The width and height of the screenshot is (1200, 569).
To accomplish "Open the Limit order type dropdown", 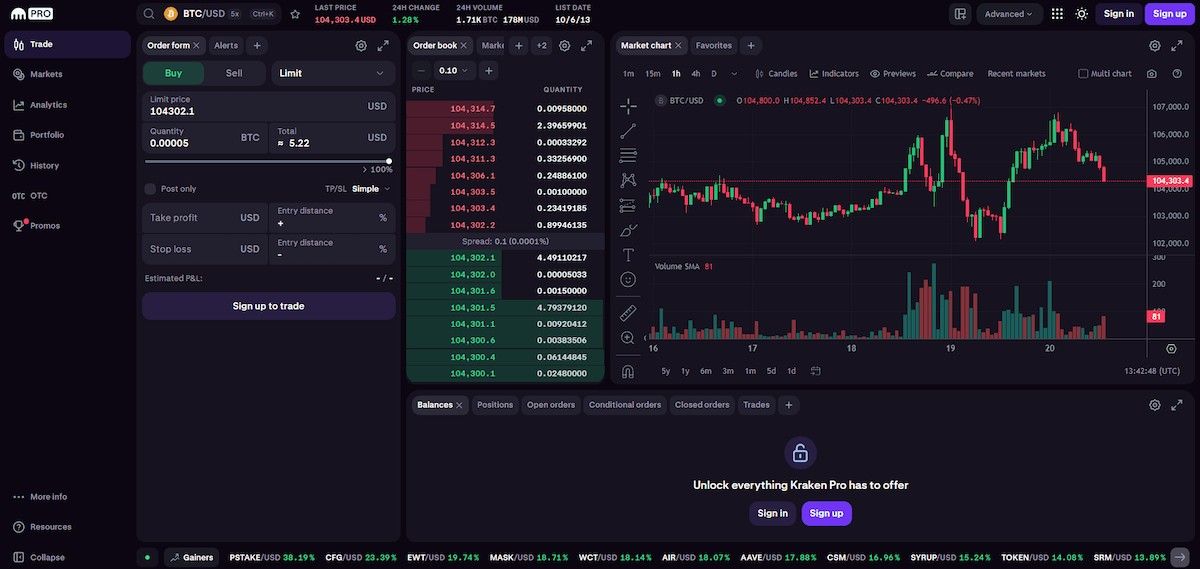I will pyautogui.click(x=333, y=73).
